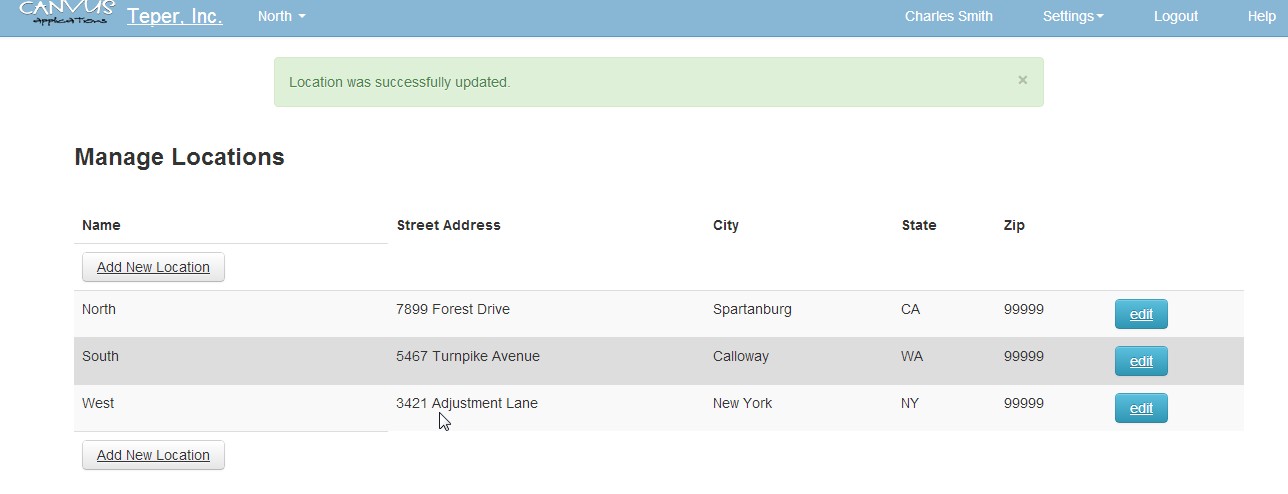Click the bottom Add New Location button
This screenshot has height=494, width=1288.
[153, 455]
